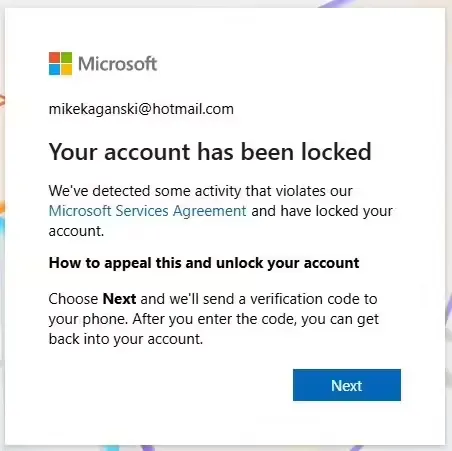The height and width of the screenshot is (451, 452).
Task: Open the Microsoft Services Agreement link
Action: pyautogui.click(x=147, y=211)
